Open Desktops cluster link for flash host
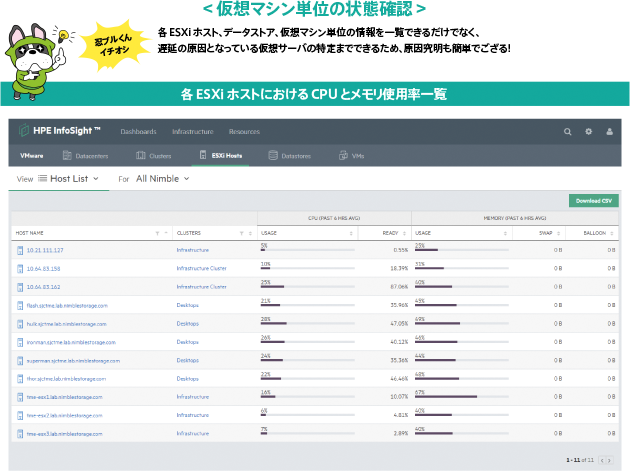Screen dimensions: 630x471 point(188,305)
